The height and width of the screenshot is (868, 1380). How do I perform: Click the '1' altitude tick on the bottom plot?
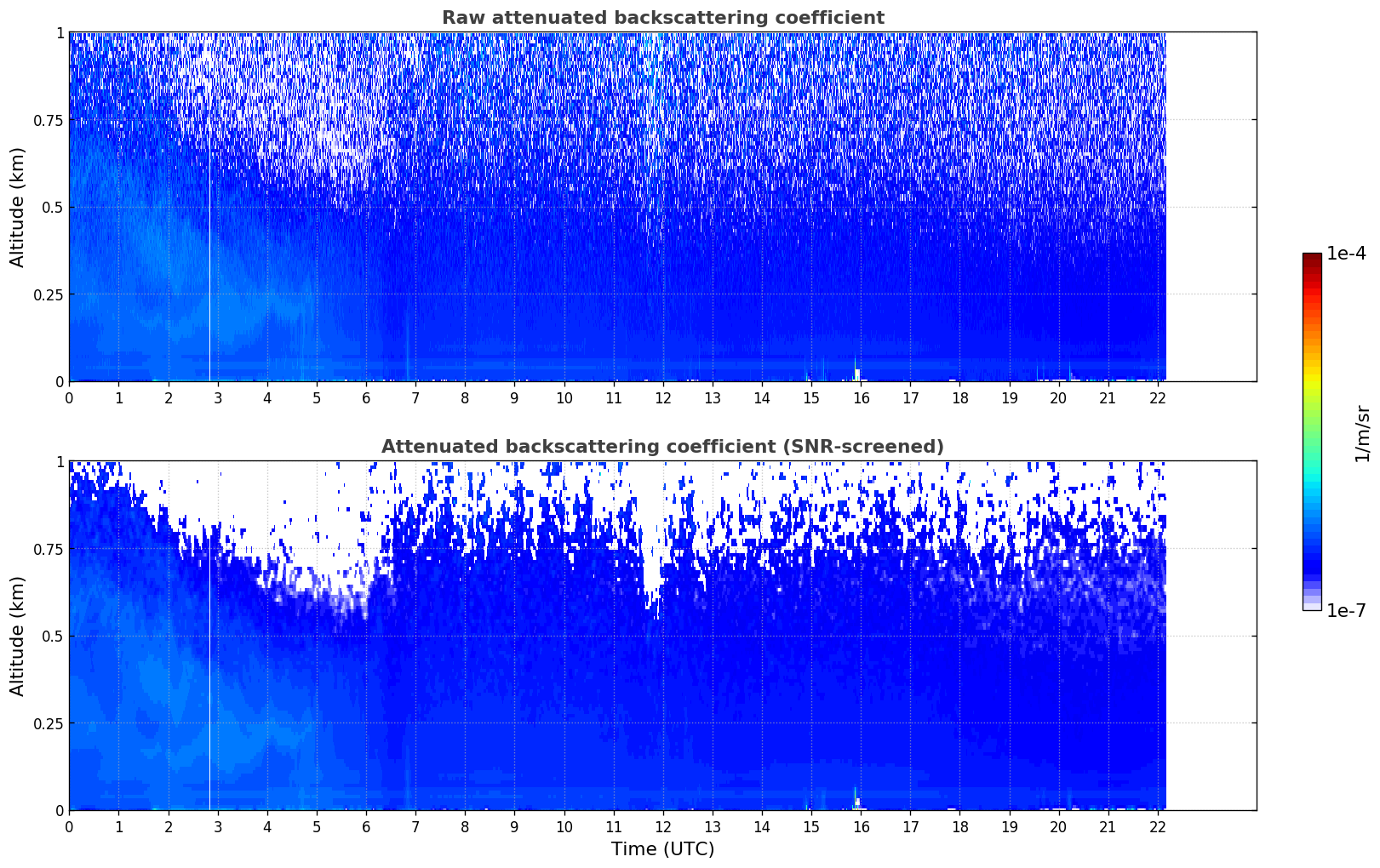60,461
